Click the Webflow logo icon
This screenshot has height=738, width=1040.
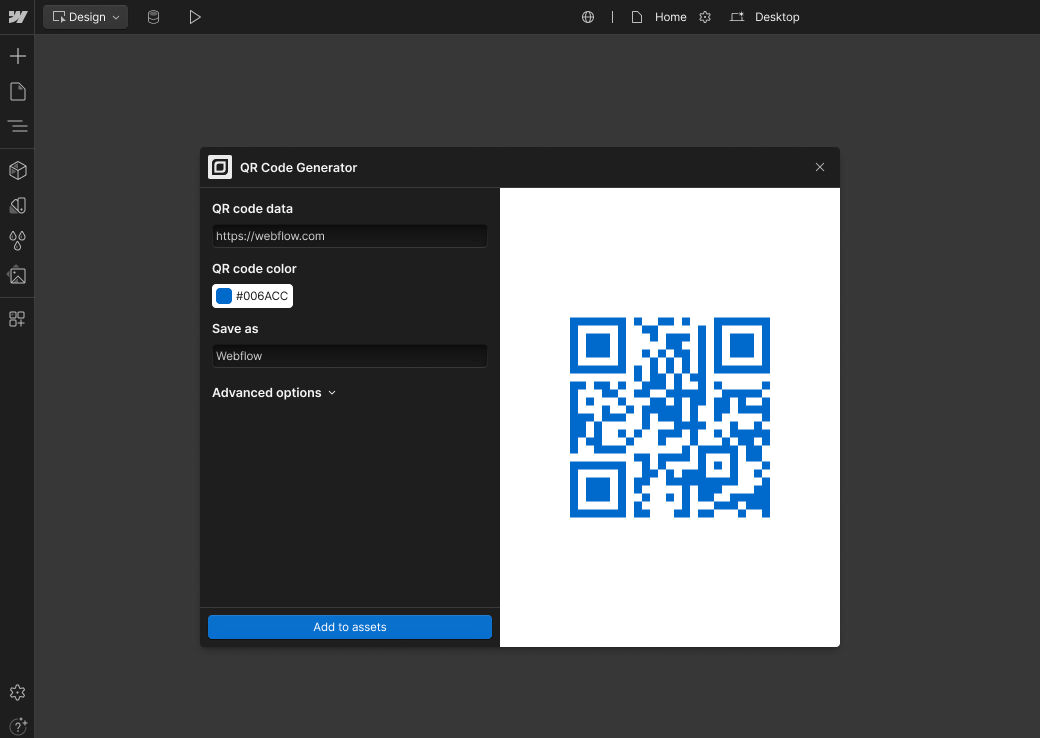point(18,17)
